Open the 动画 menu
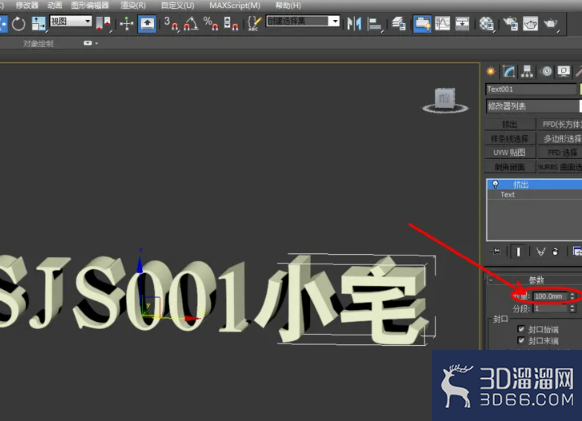This screenshot has width=582, height=421. coord(55,5)
